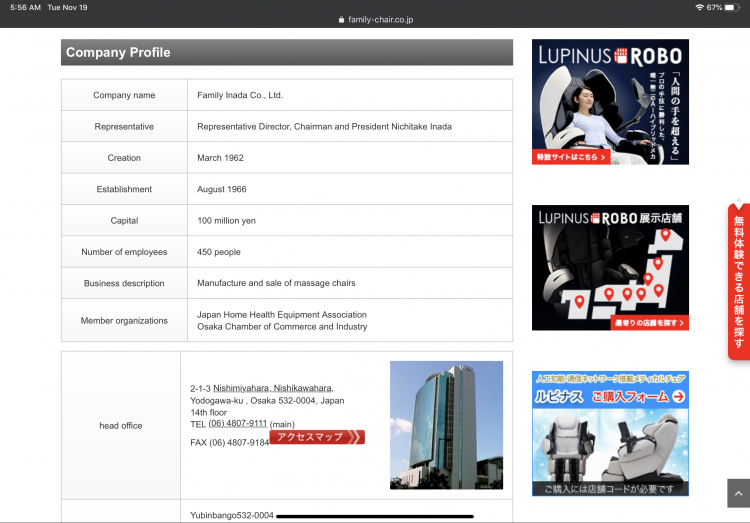This screenshot has width=750, height=523.
Task: Open the ルピナス ご購入フォーム purchase banner
Action: click(x=610, y=434)
